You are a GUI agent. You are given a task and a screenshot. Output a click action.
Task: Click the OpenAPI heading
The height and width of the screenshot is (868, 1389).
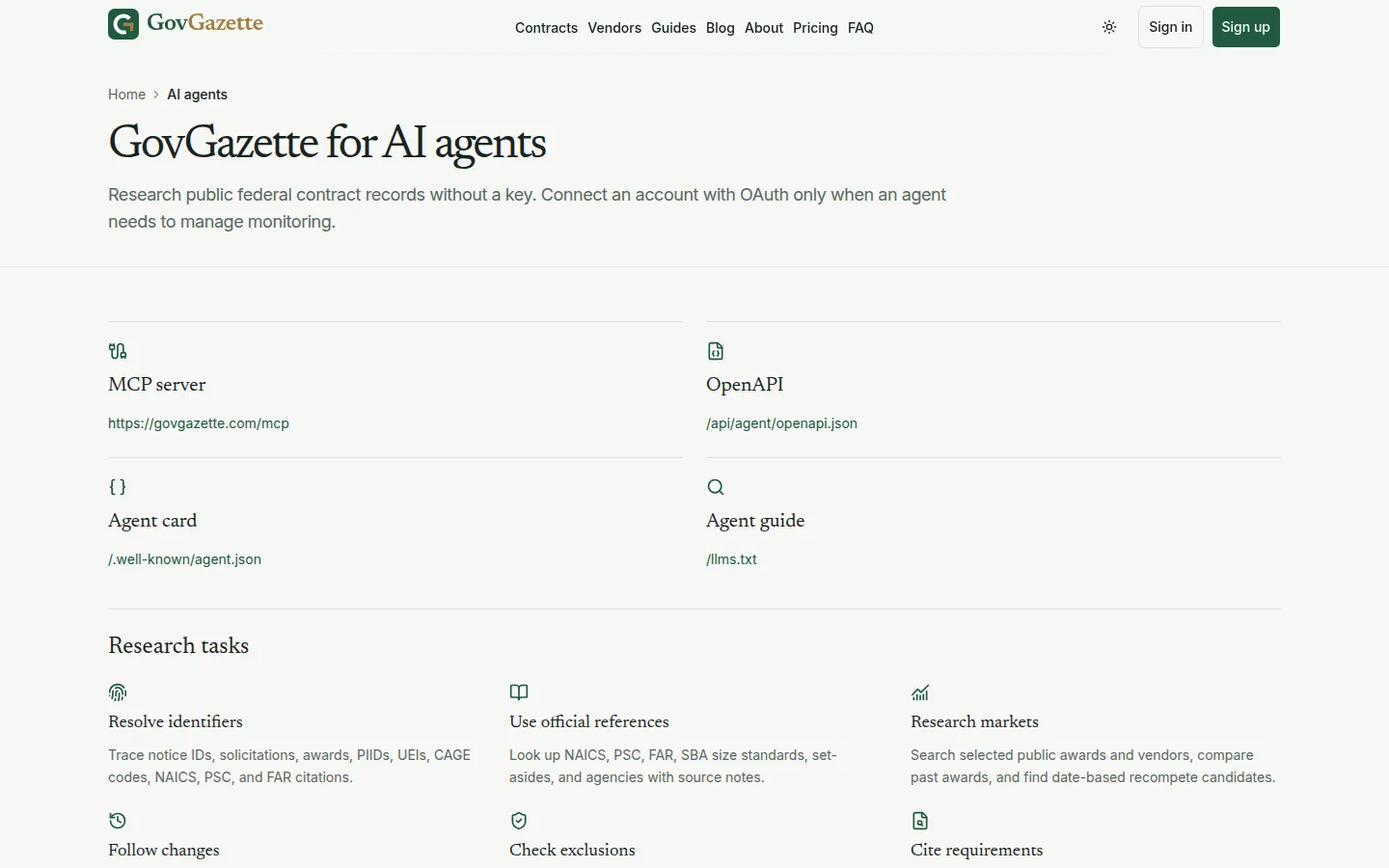point(745,385)
